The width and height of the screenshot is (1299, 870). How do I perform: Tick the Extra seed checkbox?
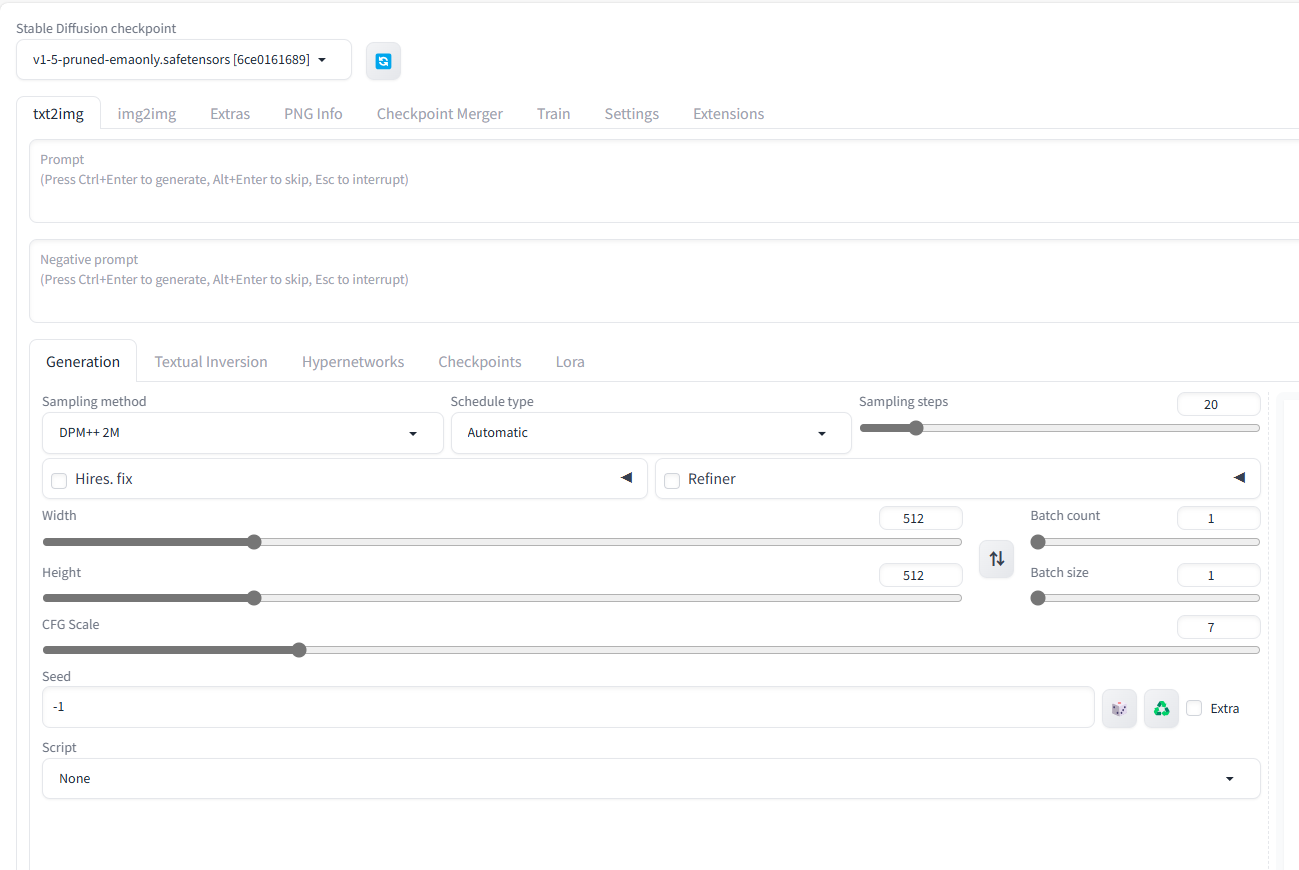tap(1194, 708)
